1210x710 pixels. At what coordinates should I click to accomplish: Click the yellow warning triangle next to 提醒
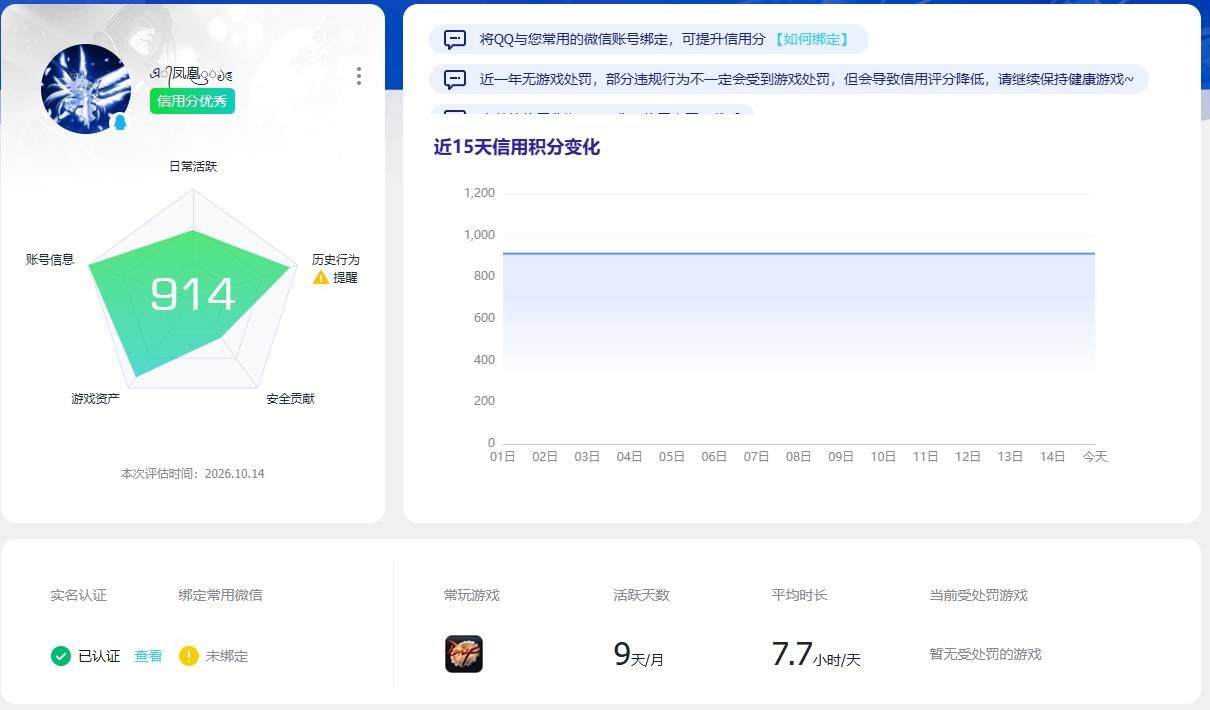coord(321,277)
